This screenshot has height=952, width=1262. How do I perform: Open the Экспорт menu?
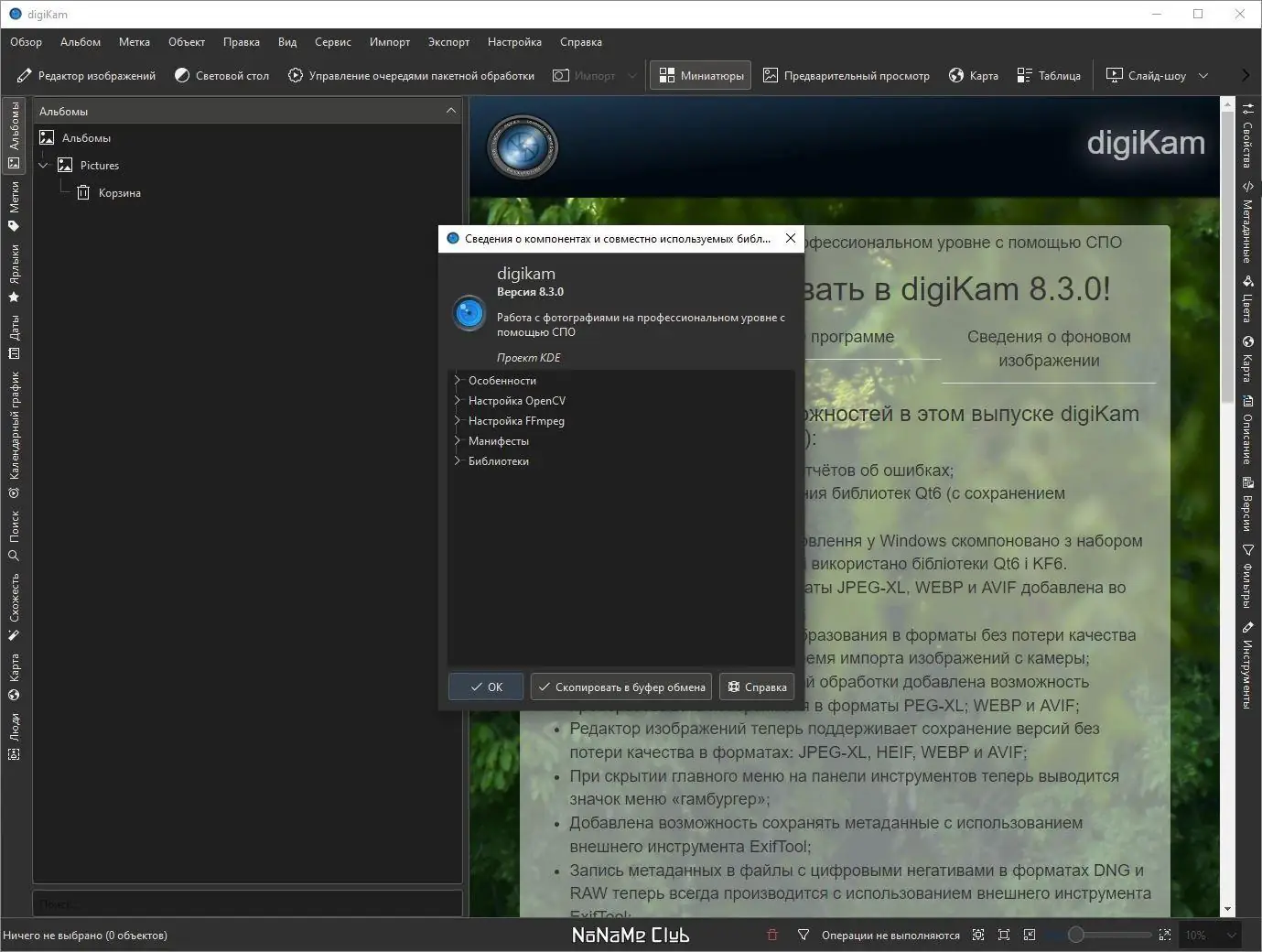(448, 42)
